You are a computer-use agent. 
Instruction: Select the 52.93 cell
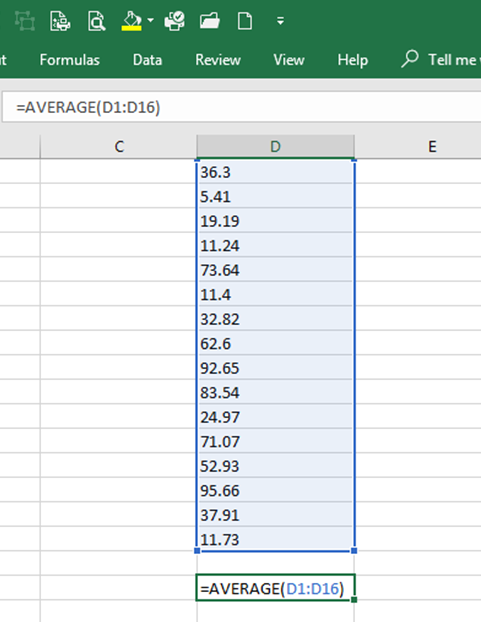tap(275, 466)
